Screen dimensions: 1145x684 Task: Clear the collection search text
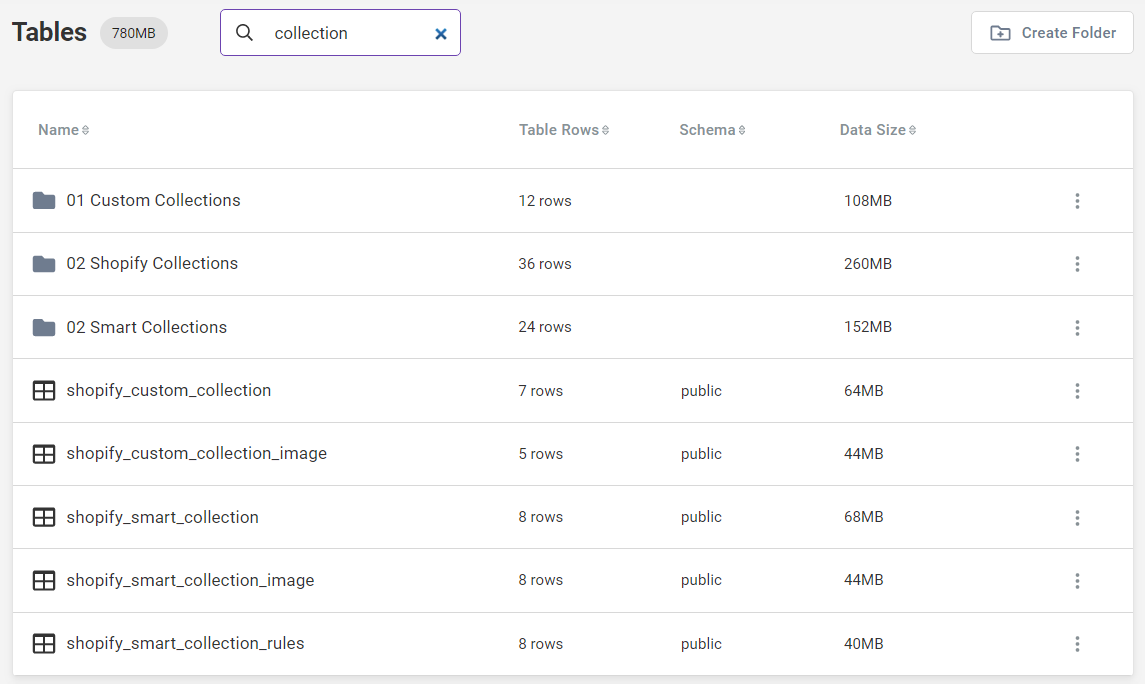pyautogui.click(x=441, y=34)
